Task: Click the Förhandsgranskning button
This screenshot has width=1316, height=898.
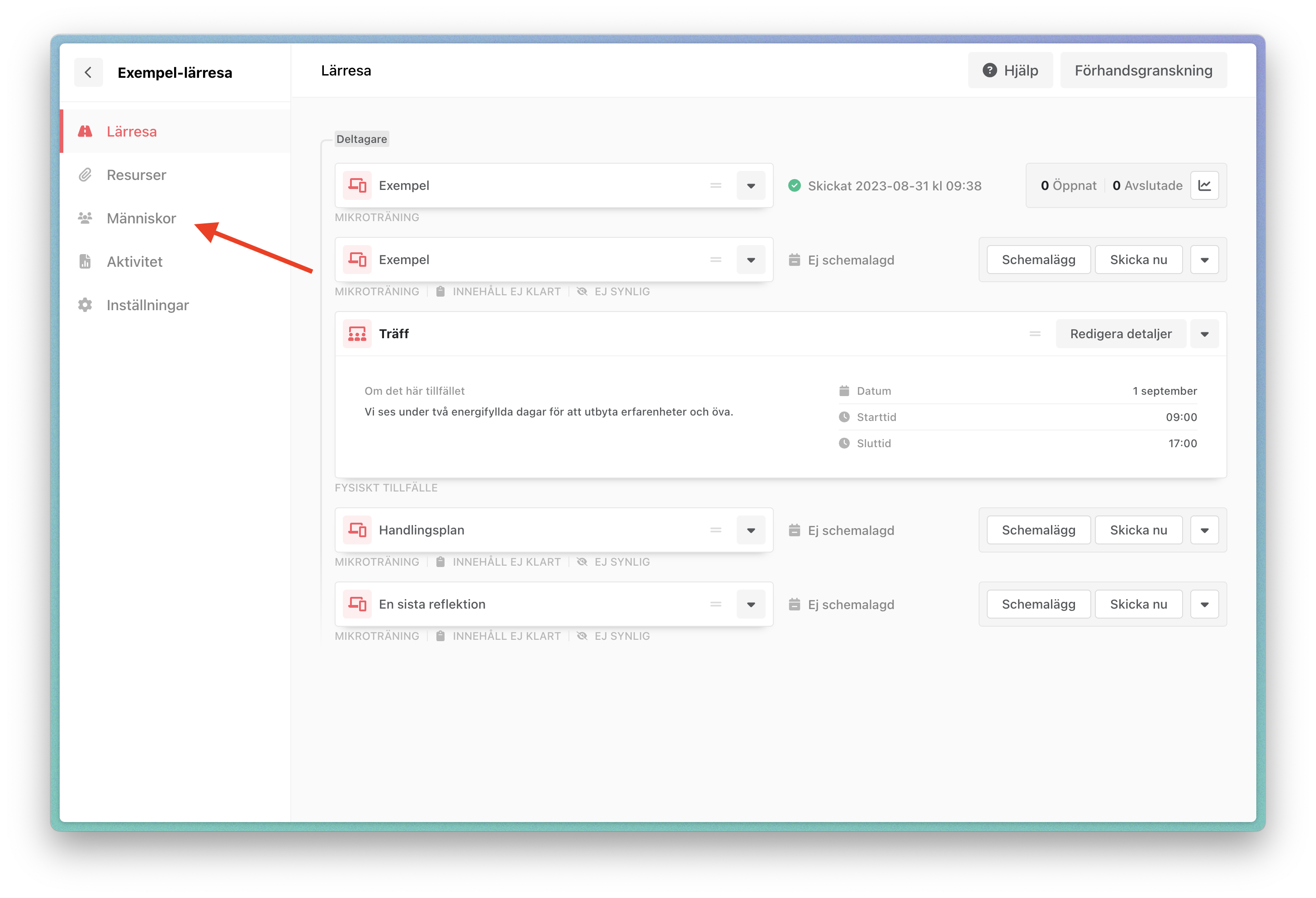Action: pos(1143,71)
